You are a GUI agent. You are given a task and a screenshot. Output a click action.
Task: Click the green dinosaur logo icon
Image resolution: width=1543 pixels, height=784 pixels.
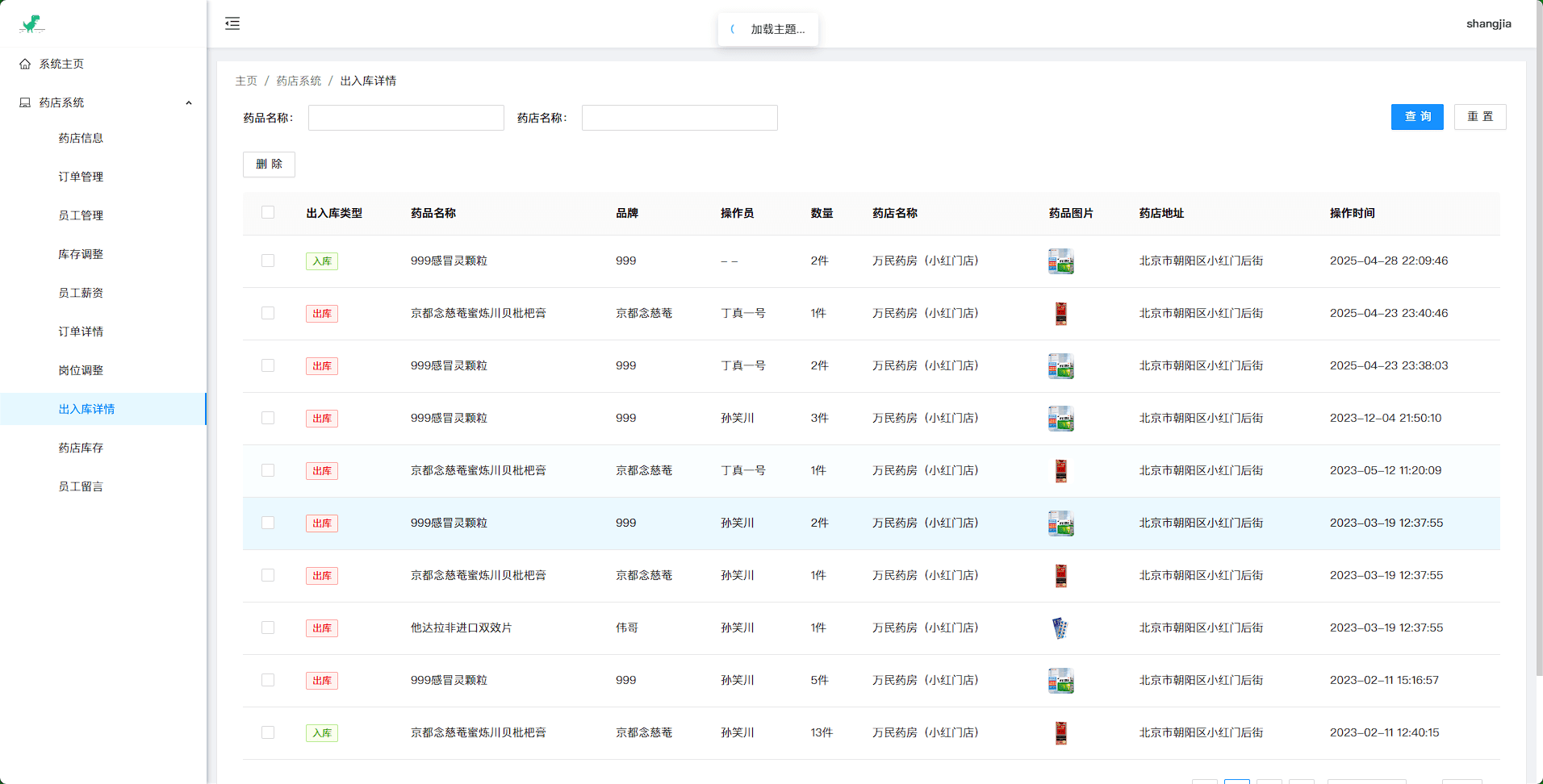pyautogui.click(x=31, y=24)
